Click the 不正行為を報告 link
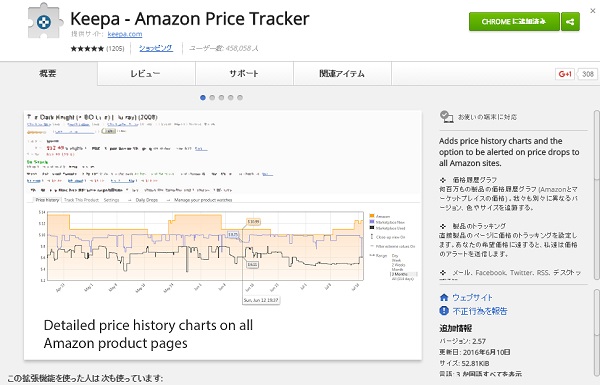This screenshot has width=600, height=385. (x=480, y=311)
